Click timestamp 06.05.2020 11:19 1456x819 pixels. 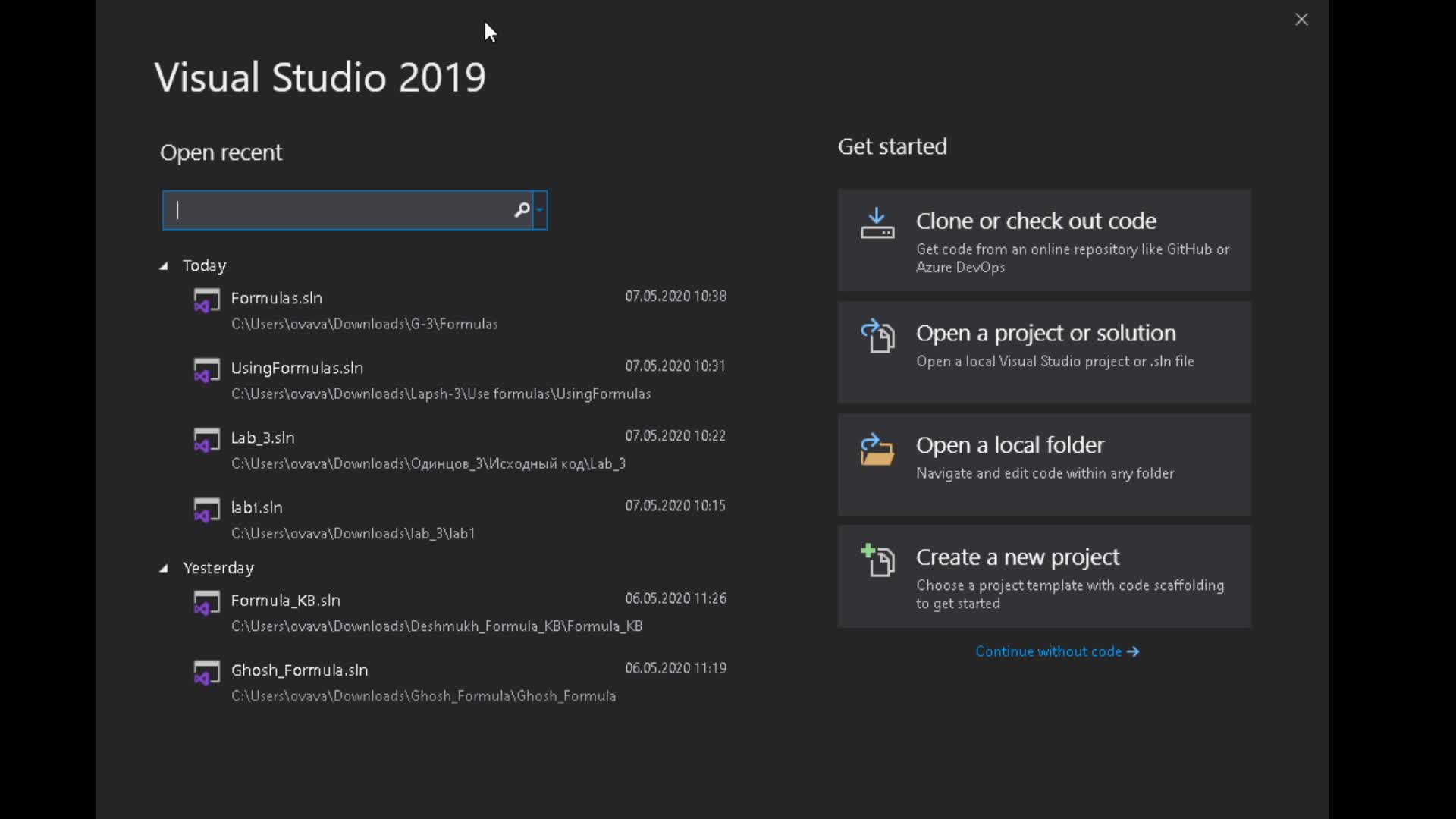coord(676,668)
